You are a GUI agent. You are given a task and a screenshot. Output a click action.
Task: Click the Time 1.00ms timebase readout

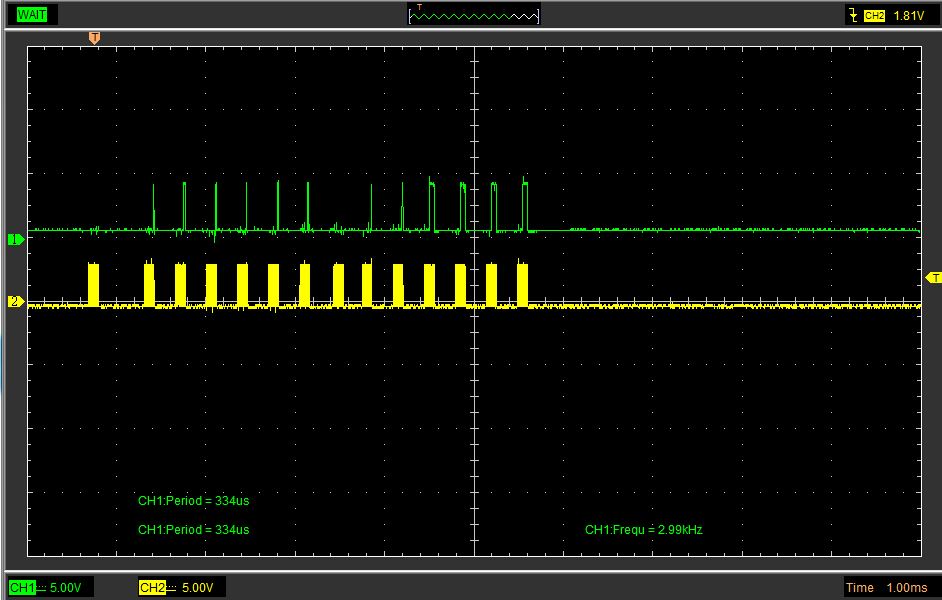coord(886,587)
